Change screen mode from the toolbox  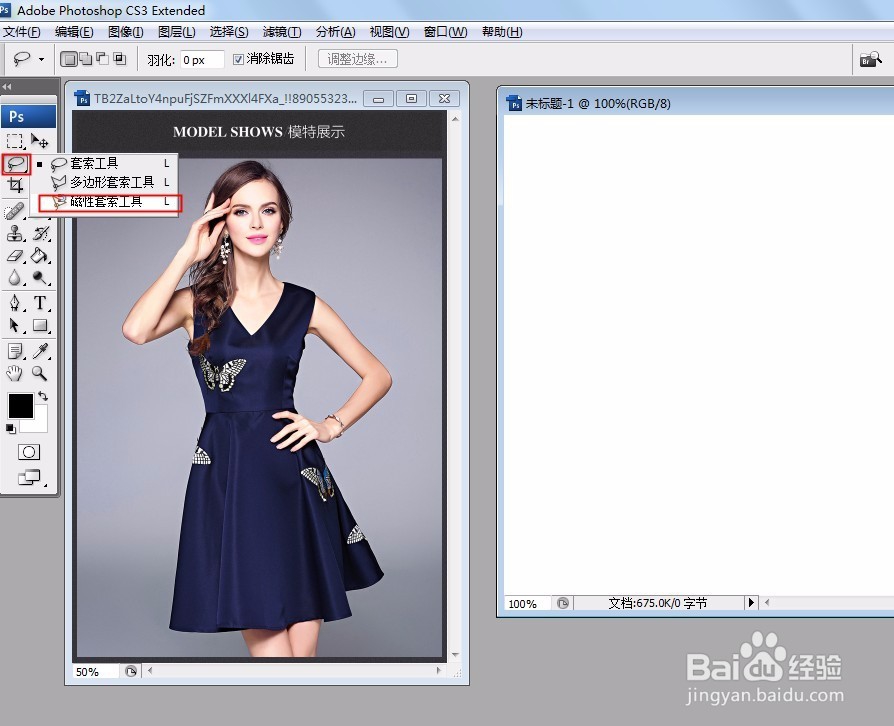[x=30, y=477]
